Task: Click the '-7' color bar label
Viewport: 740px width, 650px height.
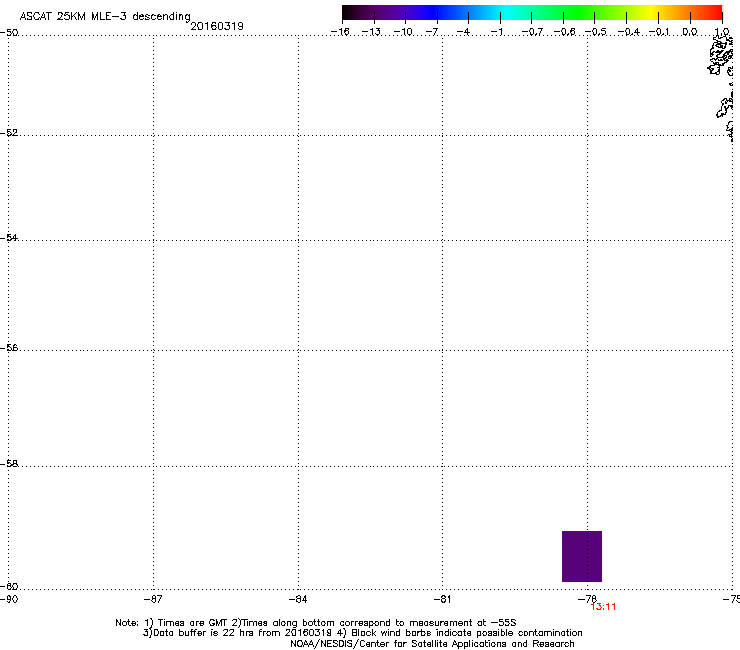Action: pos(432,32)
